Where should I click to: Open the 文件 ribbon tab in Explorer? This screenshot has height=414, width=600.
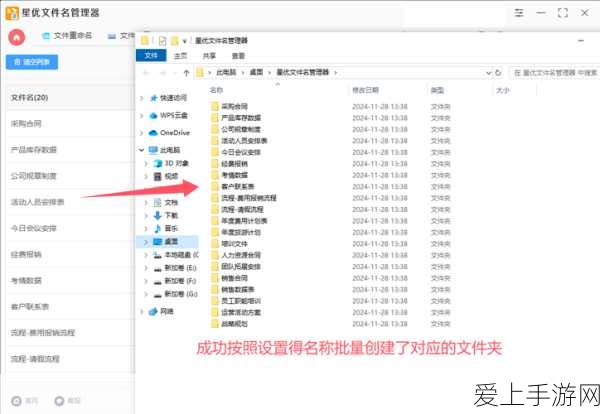(x=151, y=55)
